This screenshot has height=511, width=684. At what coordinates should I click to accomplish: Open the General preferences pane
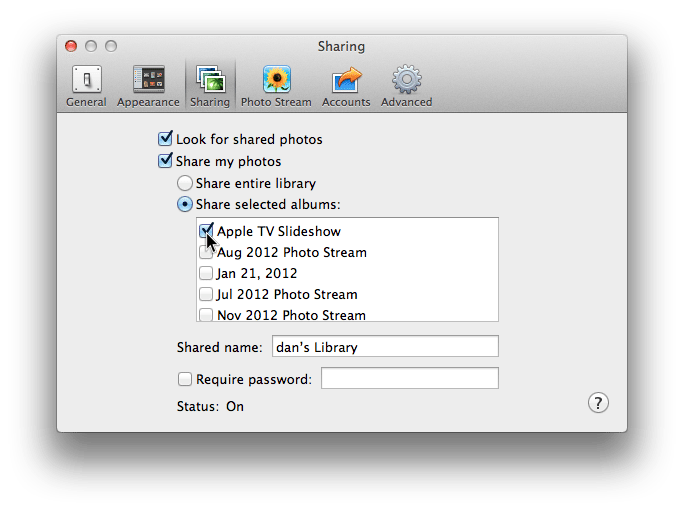pyautogui.click(x=86, y=86)
